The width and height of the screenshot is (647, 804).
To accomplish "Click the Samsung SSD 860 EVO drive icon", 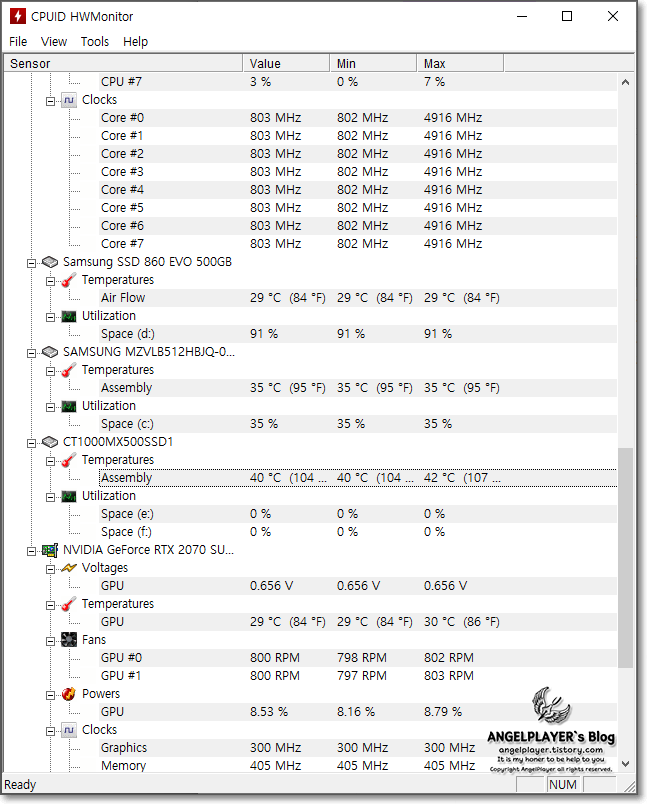I will point(50,262).
